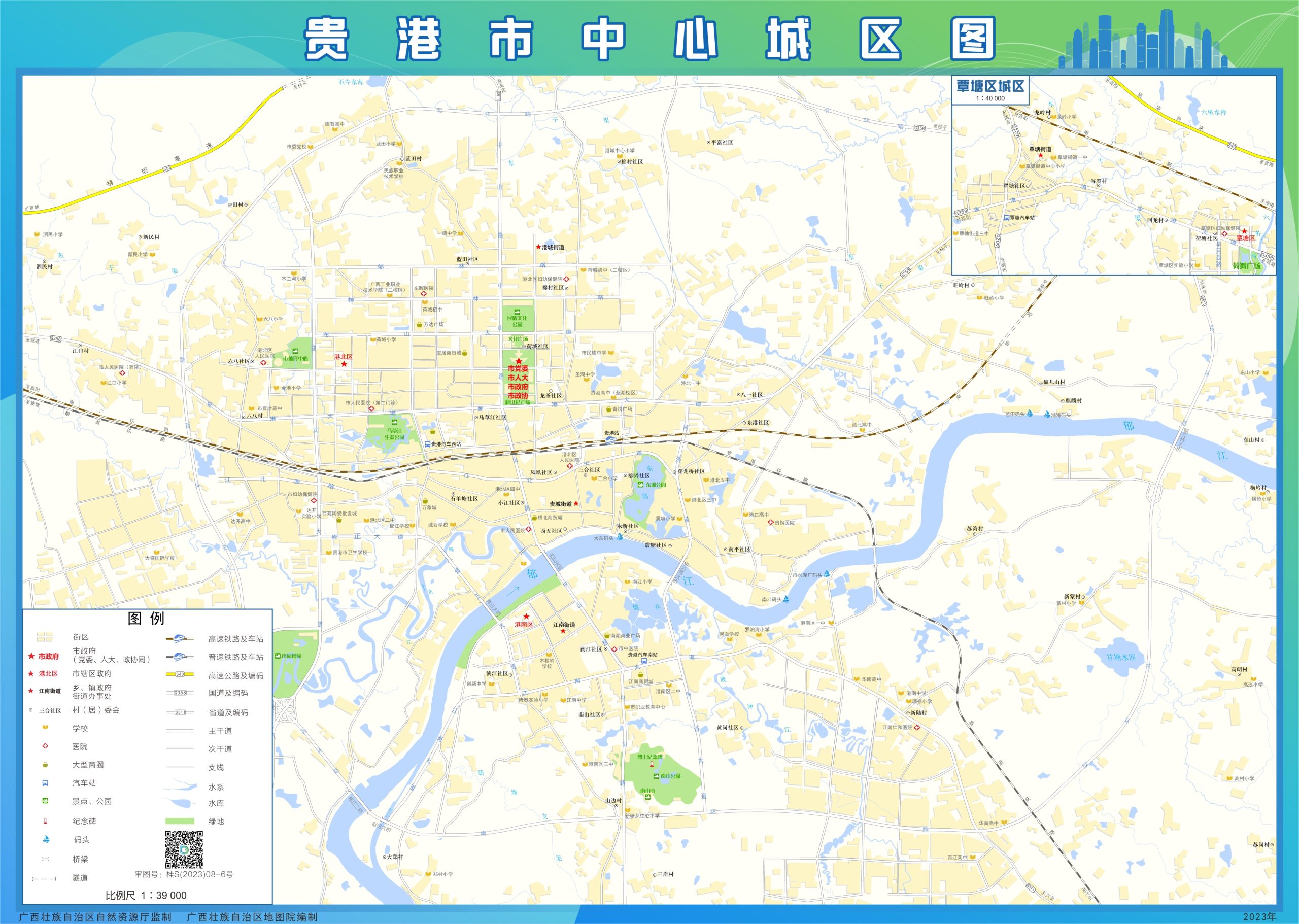Click the 甘塘水库 label
The width and height of the screenshot is (1299, 924).
[1120, 657]
